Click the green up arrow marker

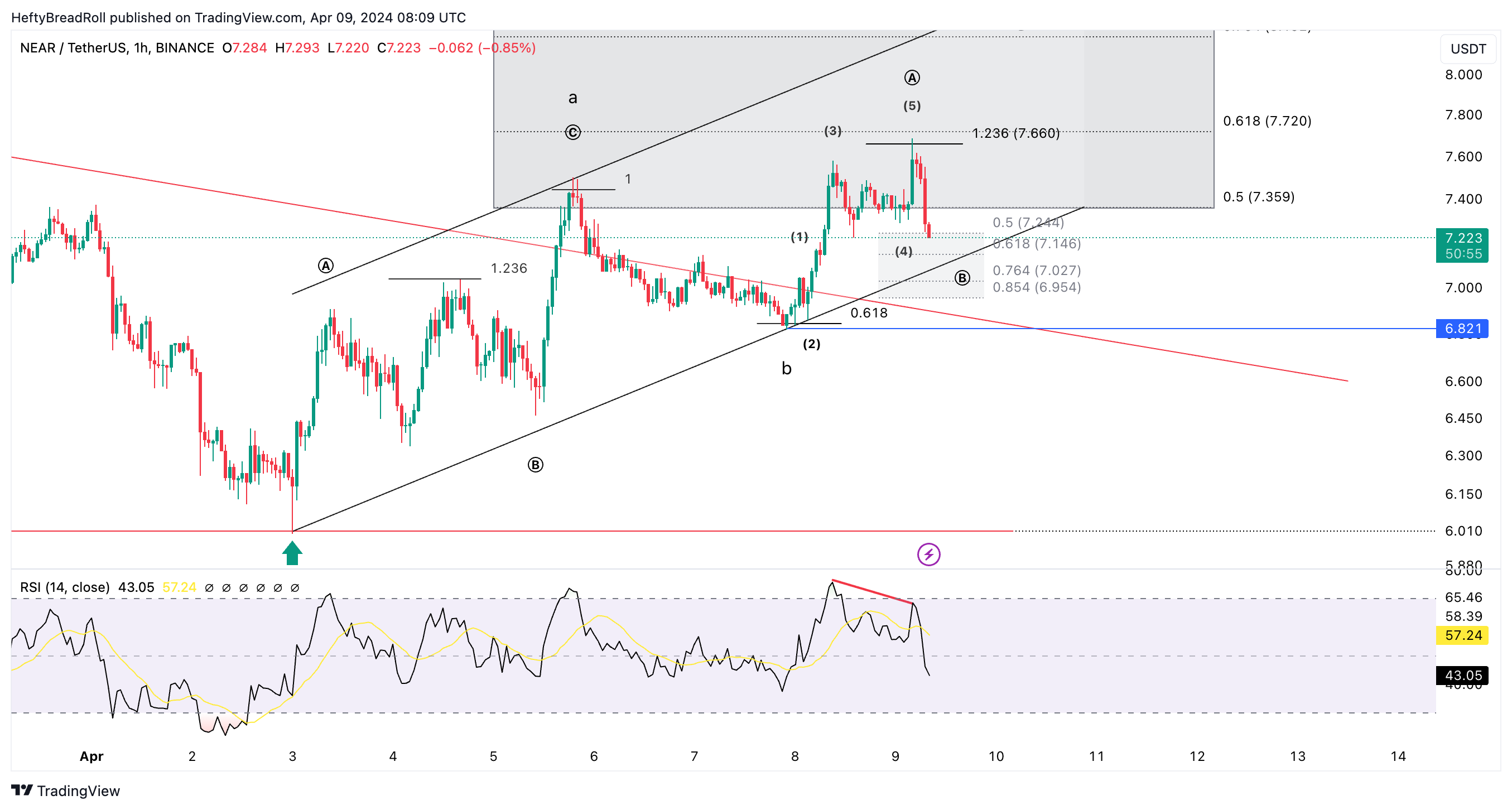click(x=292, y=553)
